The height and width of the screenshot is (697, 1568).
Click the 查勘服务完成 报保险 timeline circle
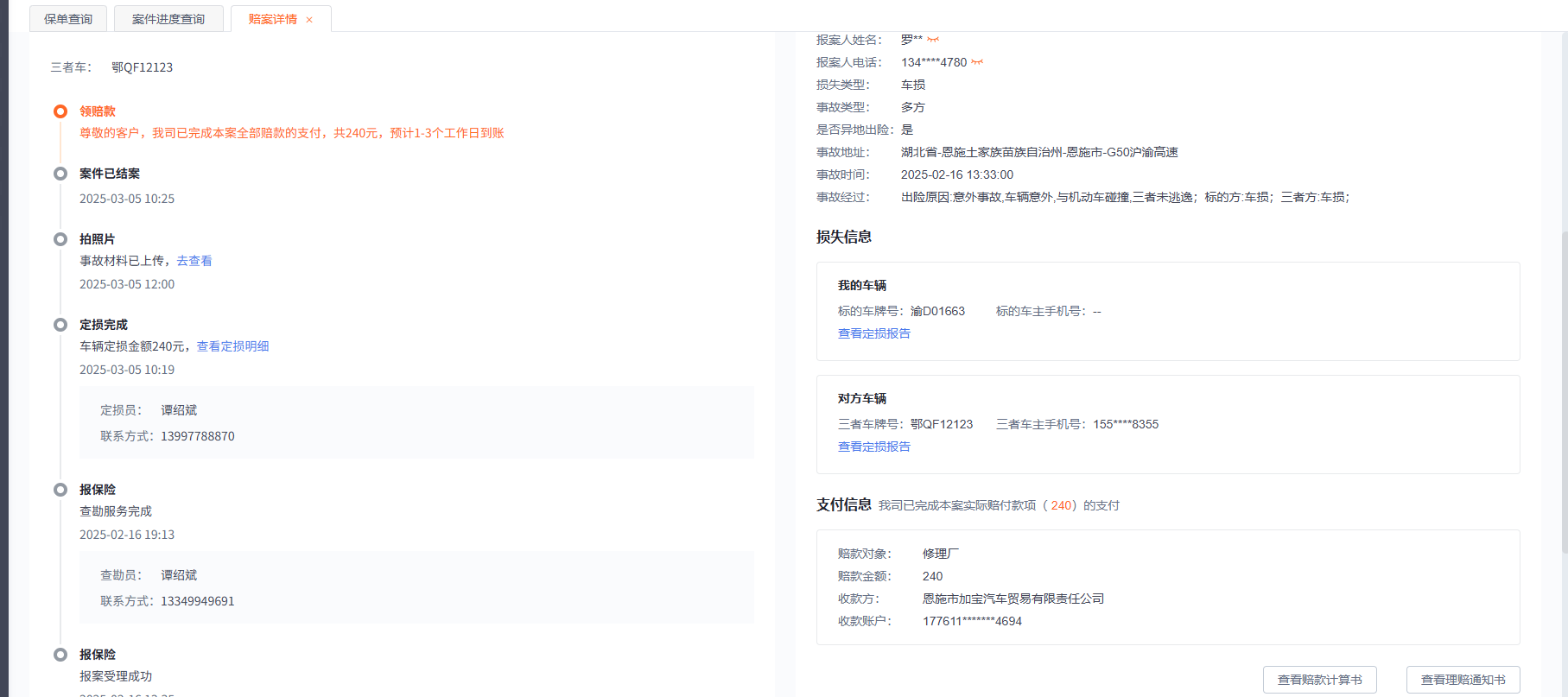tap(60, 490)
